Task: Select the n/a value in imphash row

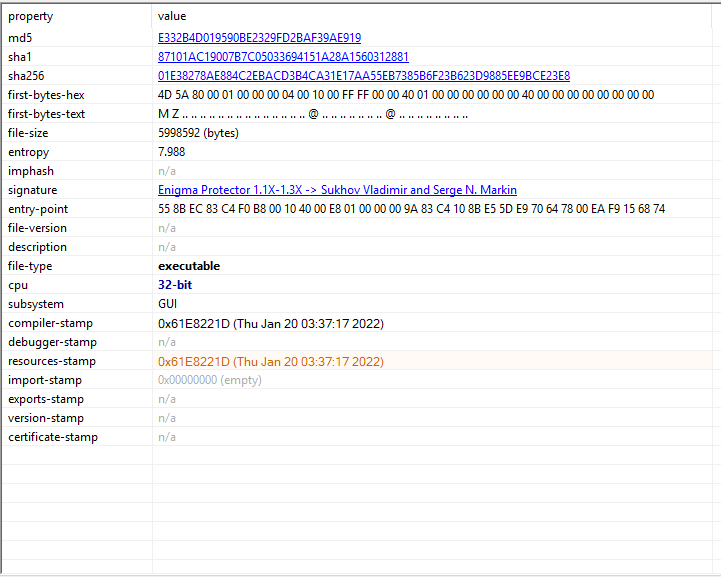Action: [166, 171]
